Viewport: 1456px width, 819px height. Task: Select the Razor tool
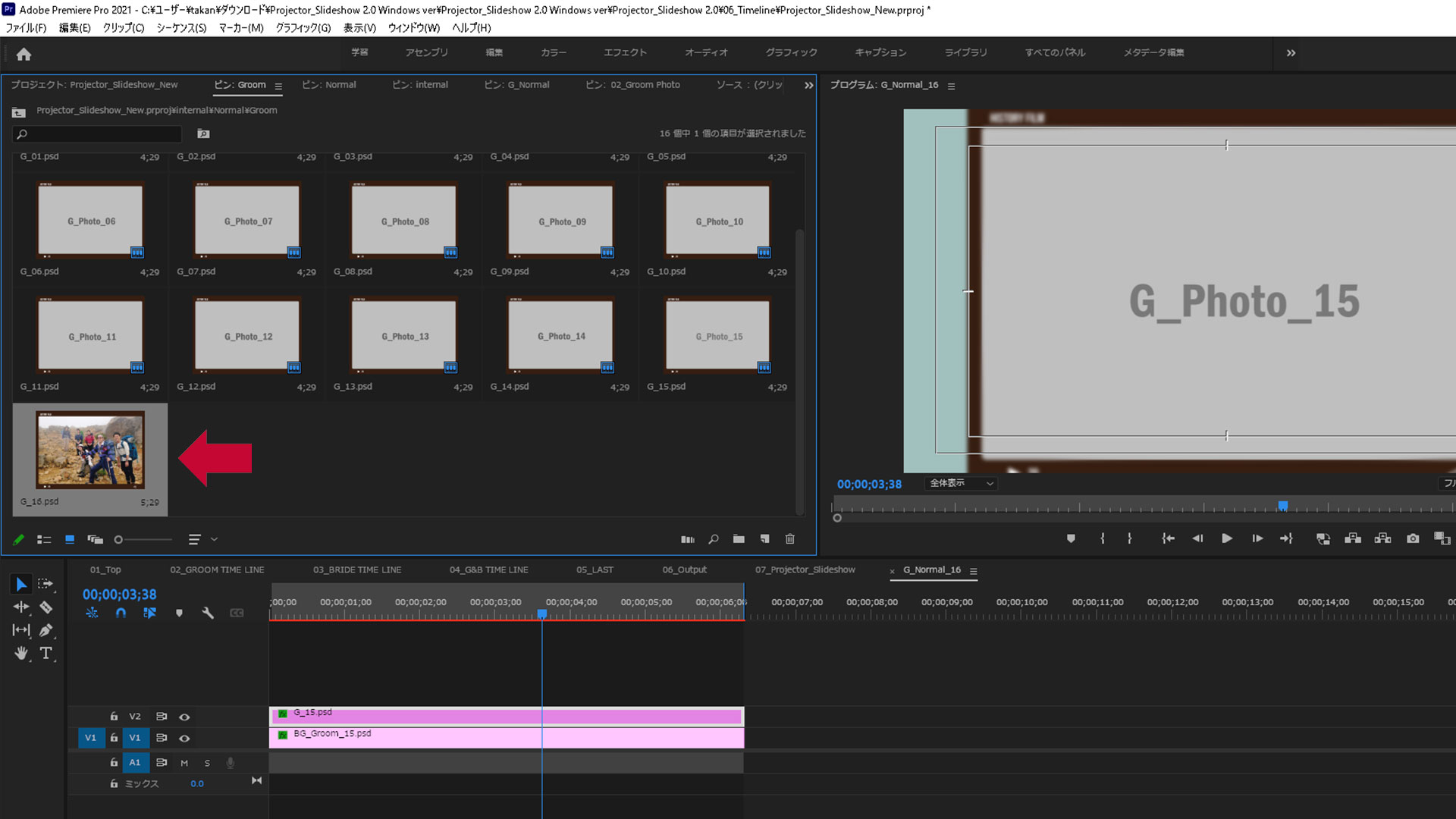(x=45, y=607)
